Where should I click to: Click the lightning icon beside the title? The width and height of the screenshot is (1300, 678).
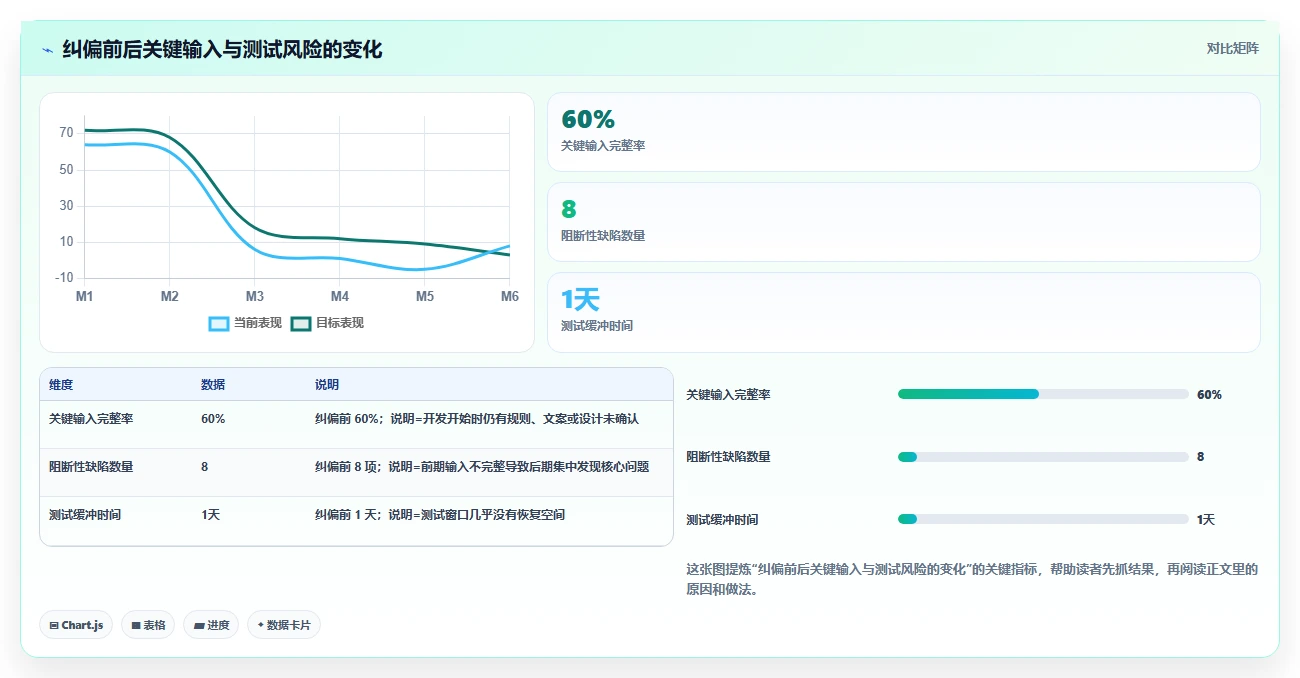[47, 50]
